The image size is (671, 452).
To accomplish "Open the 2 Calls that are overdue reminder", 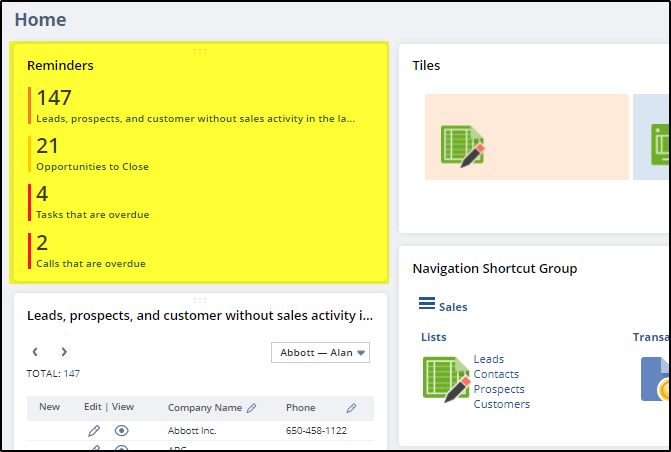I will click(x=87, y=251).
